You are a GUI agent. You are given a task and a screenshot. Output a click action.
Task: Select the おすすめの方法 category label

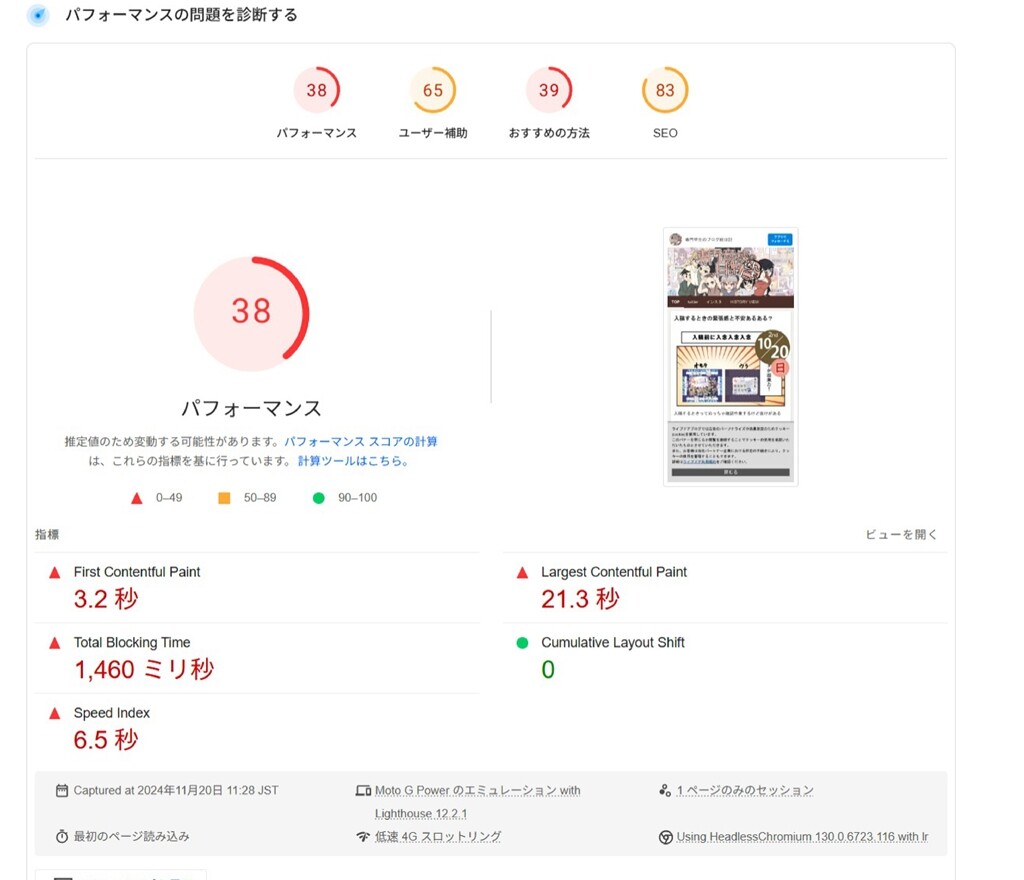[x=549, y=133]
